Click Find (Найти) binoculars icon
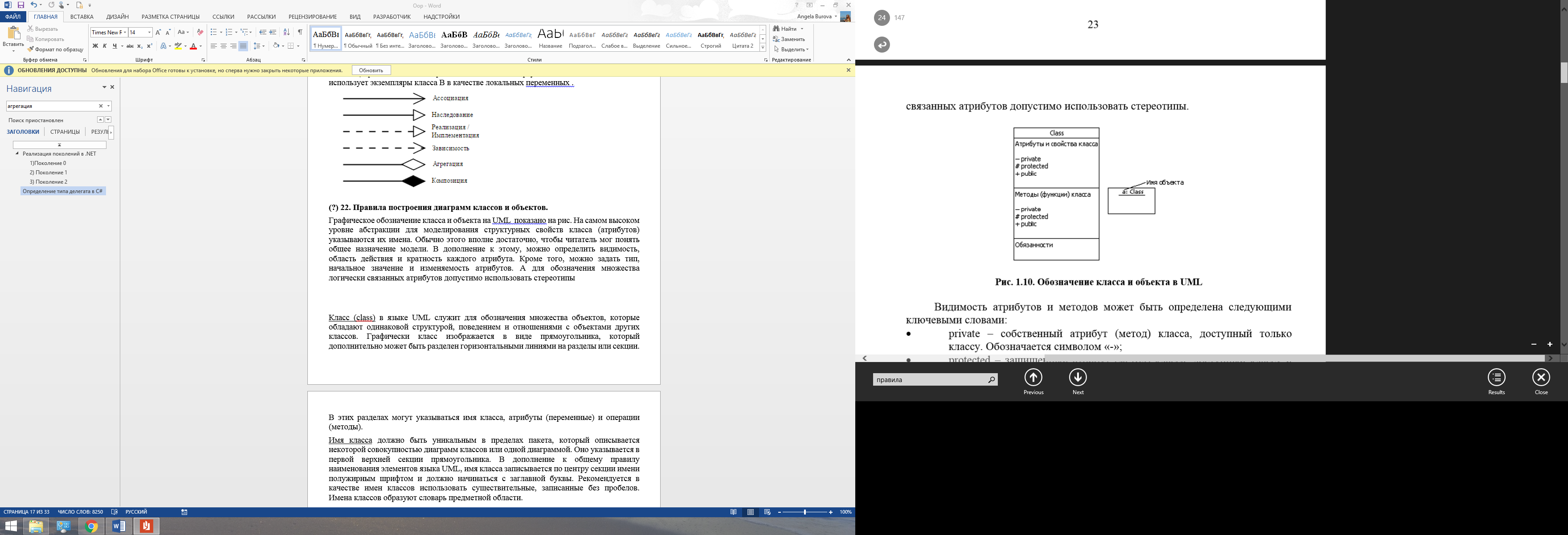Screen dimensions: 1568x535 [x=776, y=29]
